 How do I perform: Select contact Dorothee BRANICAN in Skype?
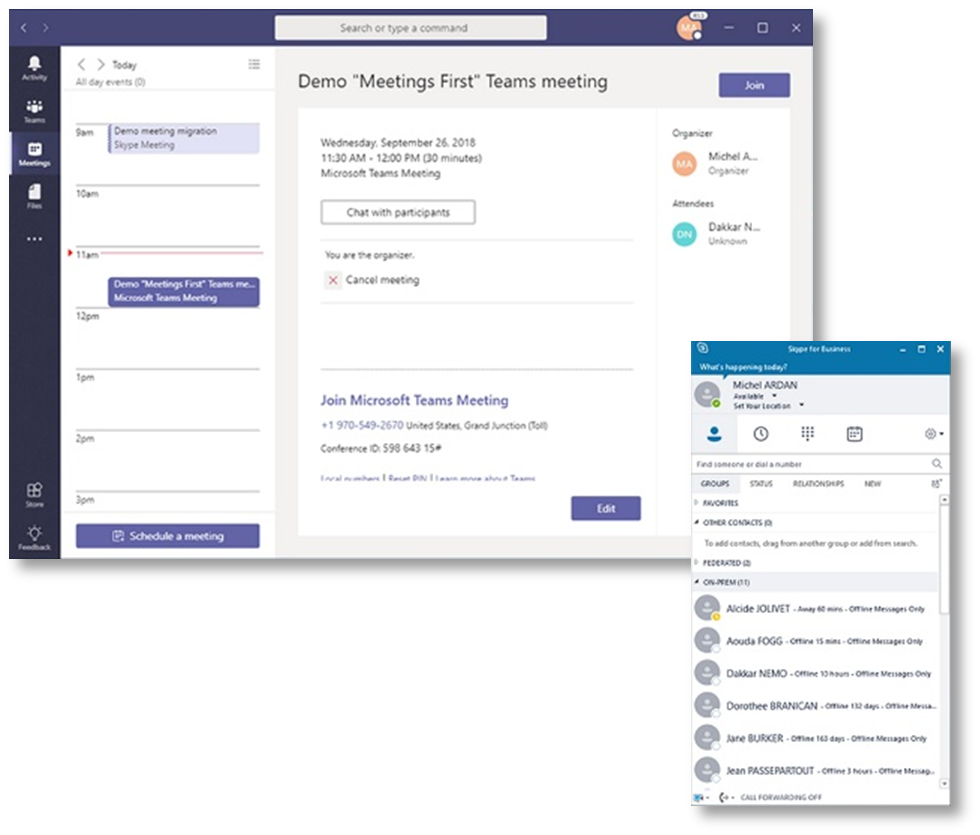click(x=816, y=706)
